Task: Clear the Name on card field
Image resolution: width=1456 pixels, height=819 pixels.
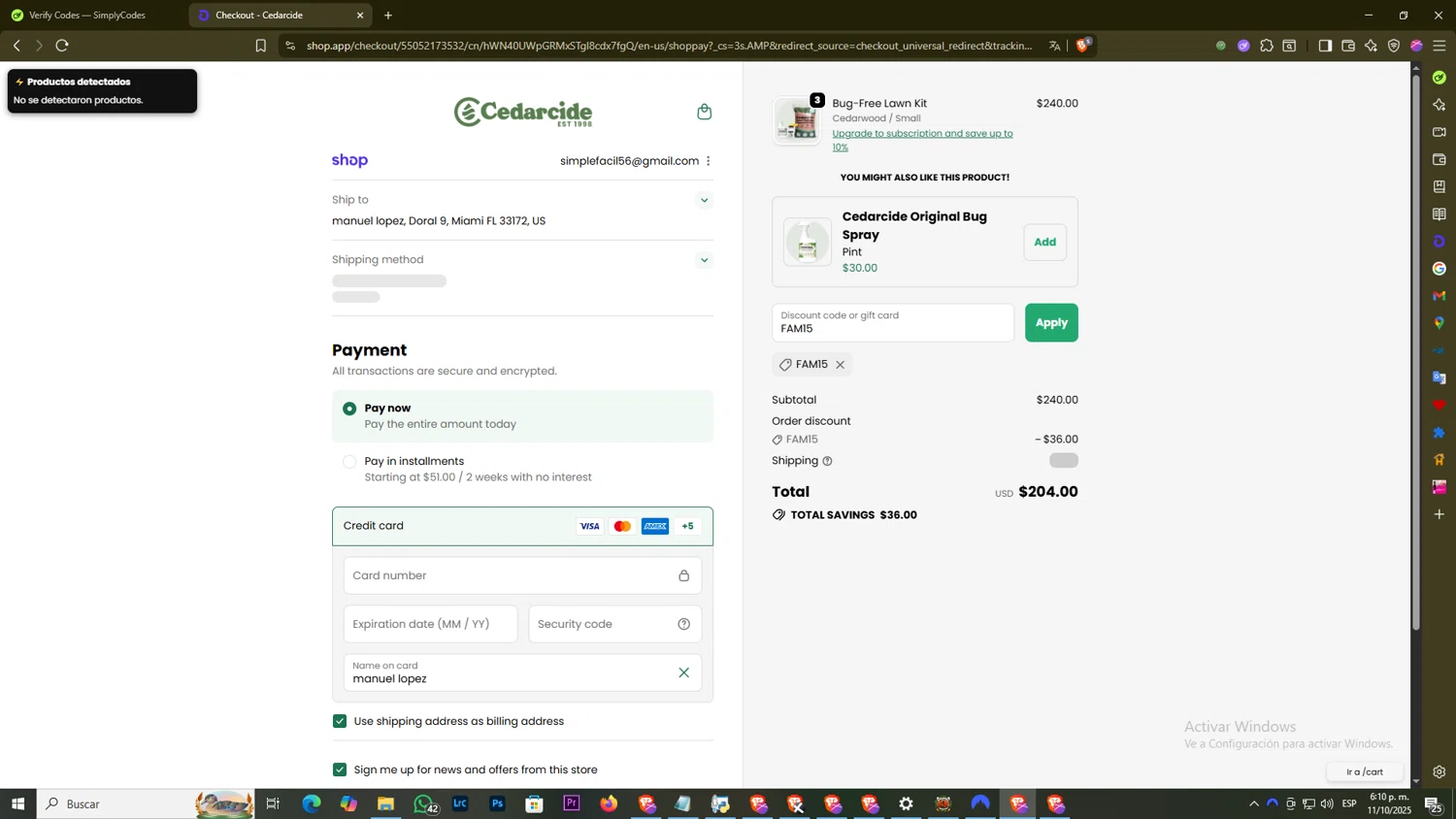Action: coord(683,672)
